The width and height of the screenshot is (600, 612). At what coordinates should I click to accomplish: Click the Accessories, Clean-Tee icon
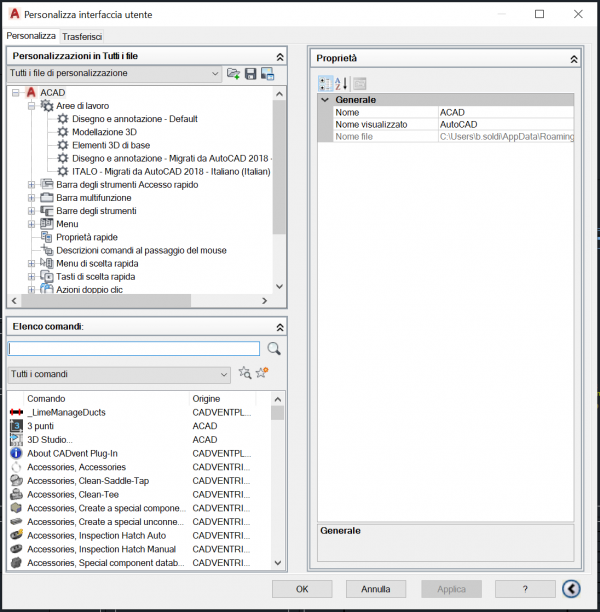coord(16,494)
